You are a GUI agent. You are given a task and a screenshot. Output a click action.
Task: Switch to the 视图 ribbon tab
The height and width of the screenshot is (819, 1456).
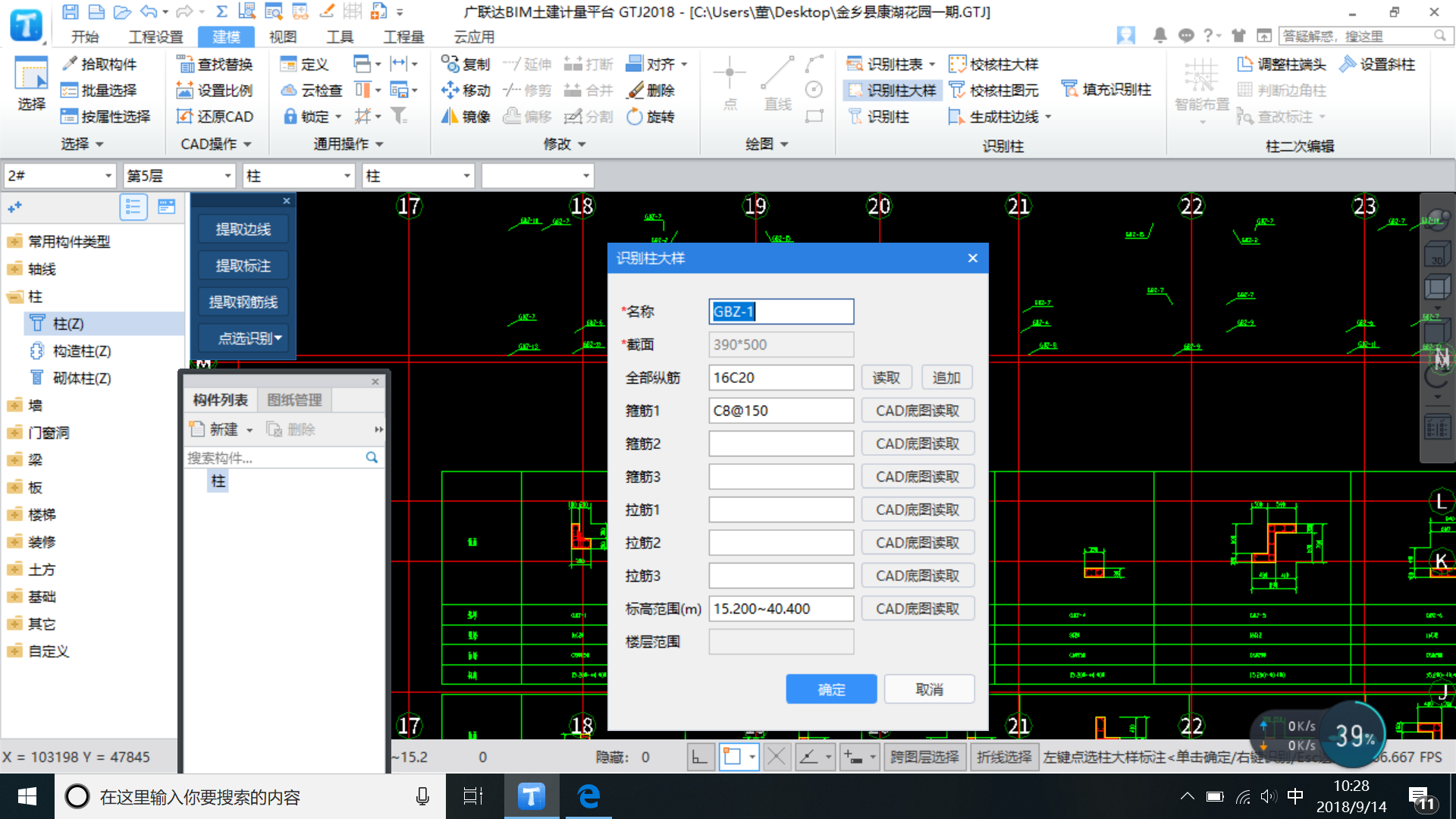click(283, 36)
